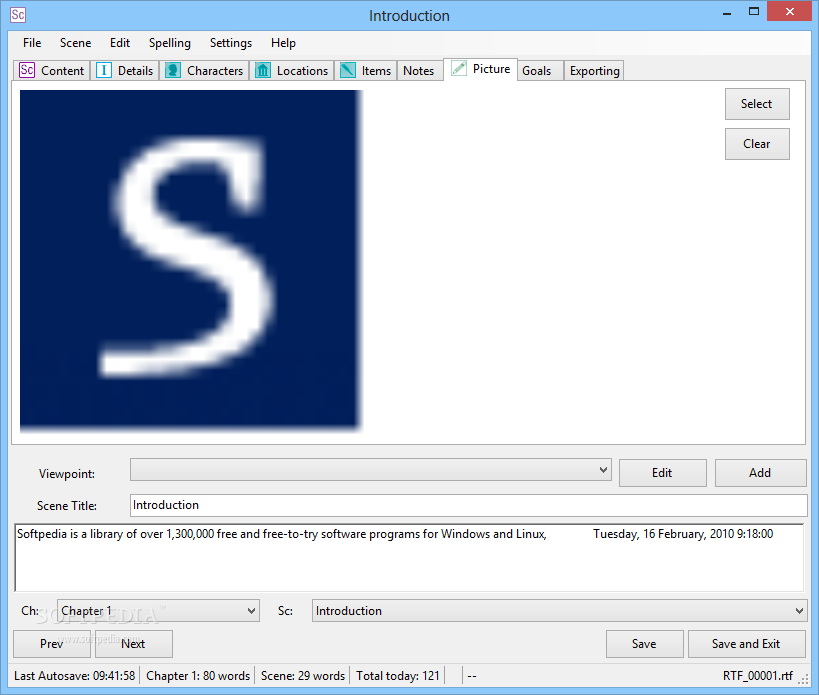Open the Edit menu
Image resolution: width=819 pixels, height=695 pixels.
point(120,43)
